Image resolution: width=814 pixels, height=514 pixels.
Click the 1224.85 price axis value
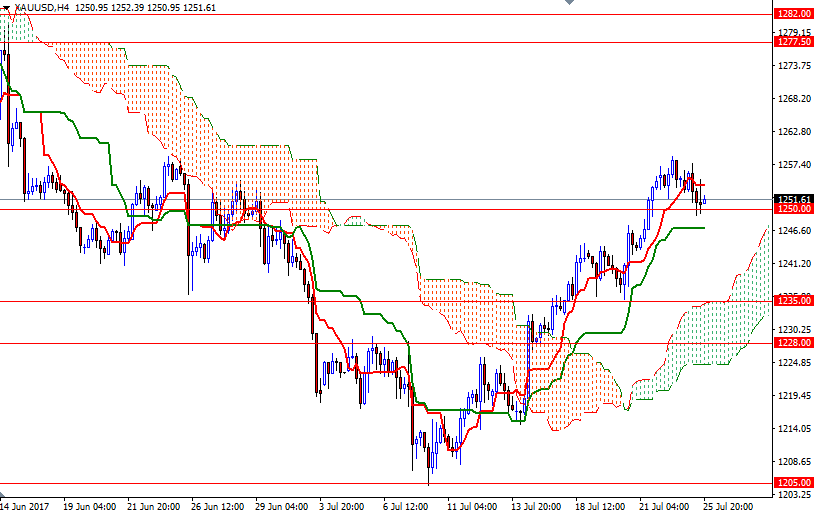tap(794, 362)
